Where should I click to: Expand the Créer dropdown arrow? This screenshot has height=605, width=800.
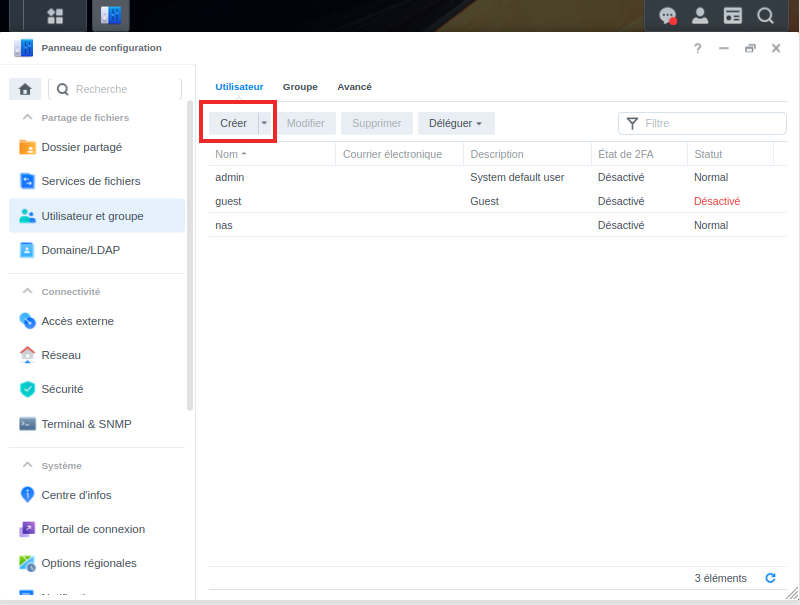point(264,123)
